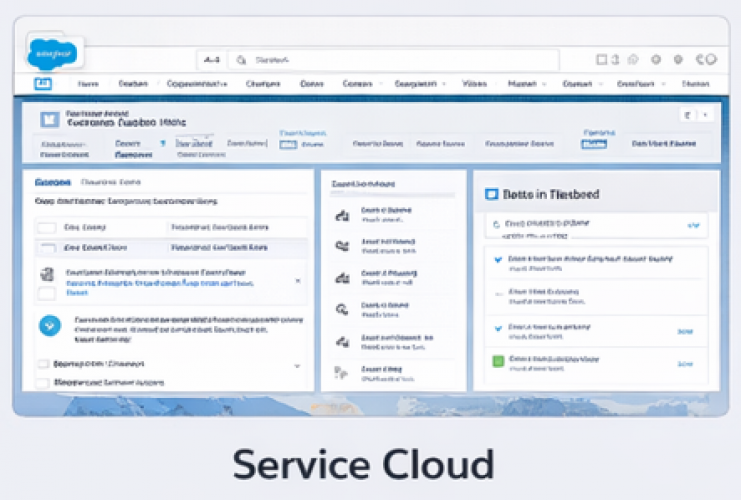Tick the checkbox in the first list row
Viewport: 741px width, 500px height.
pos(47,227)
